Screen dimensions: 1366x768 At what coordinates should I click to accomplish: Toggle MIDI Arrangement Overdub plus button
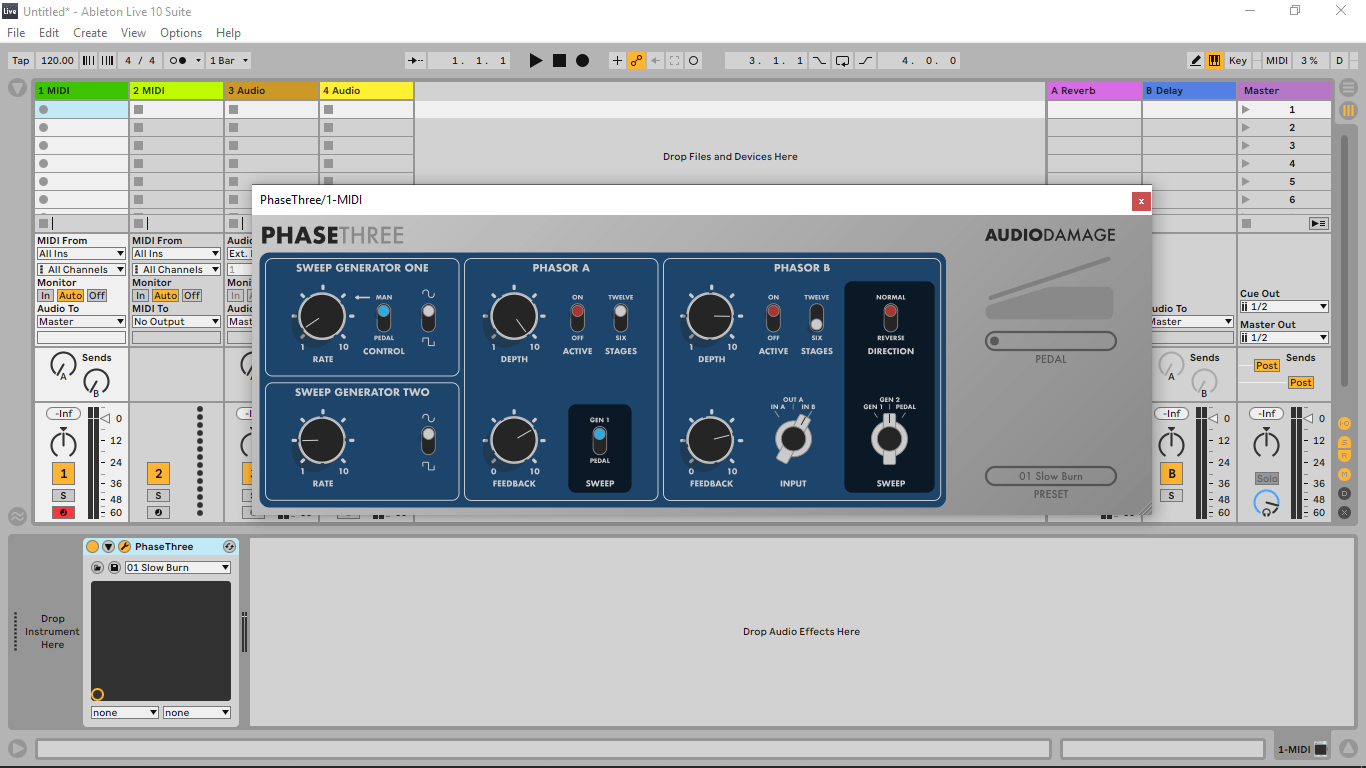click(x=617, y=61)
